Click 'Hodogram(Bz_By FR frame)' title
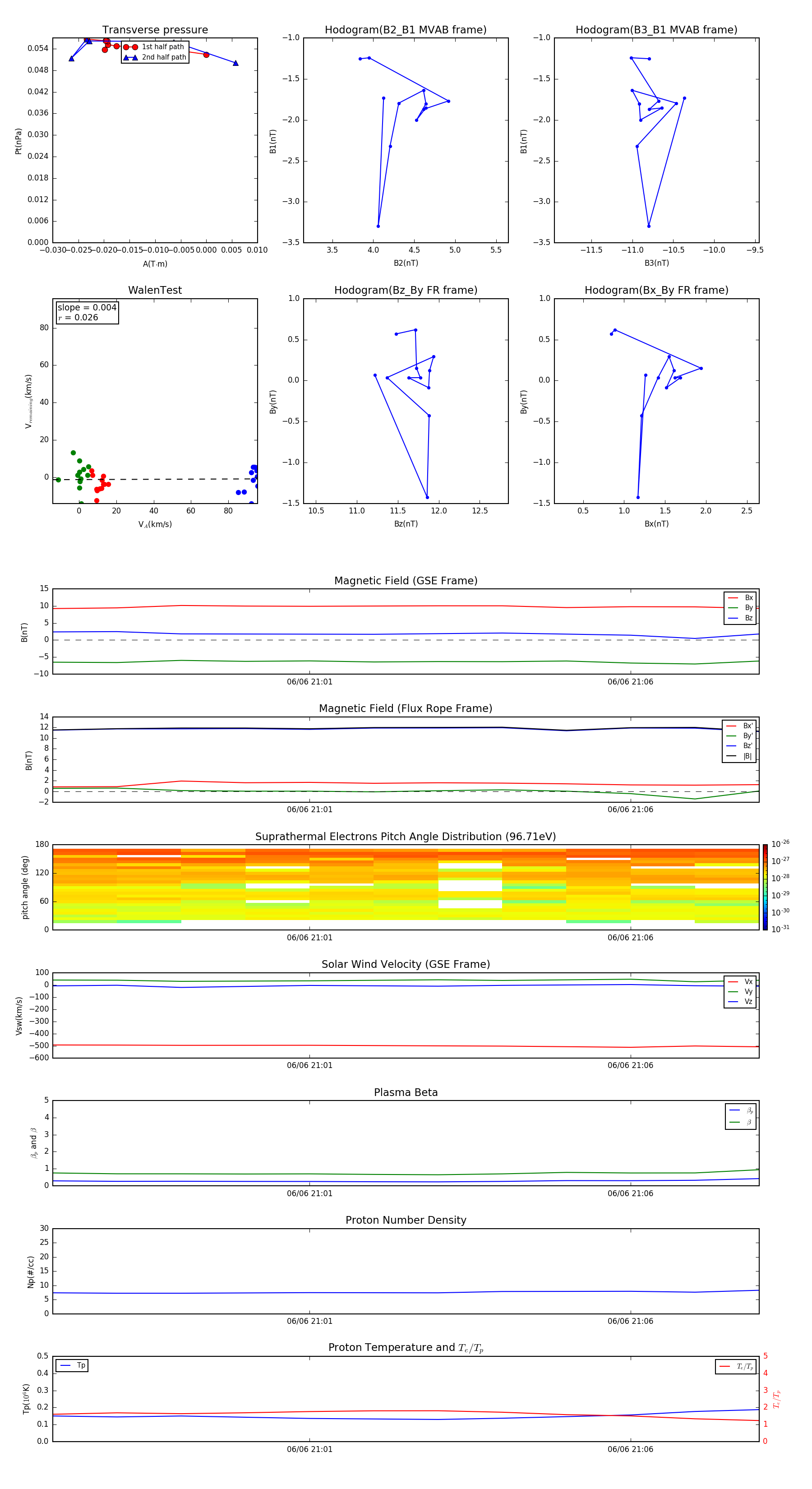Screen dimensions: 812x1489 tap(406, 290)
